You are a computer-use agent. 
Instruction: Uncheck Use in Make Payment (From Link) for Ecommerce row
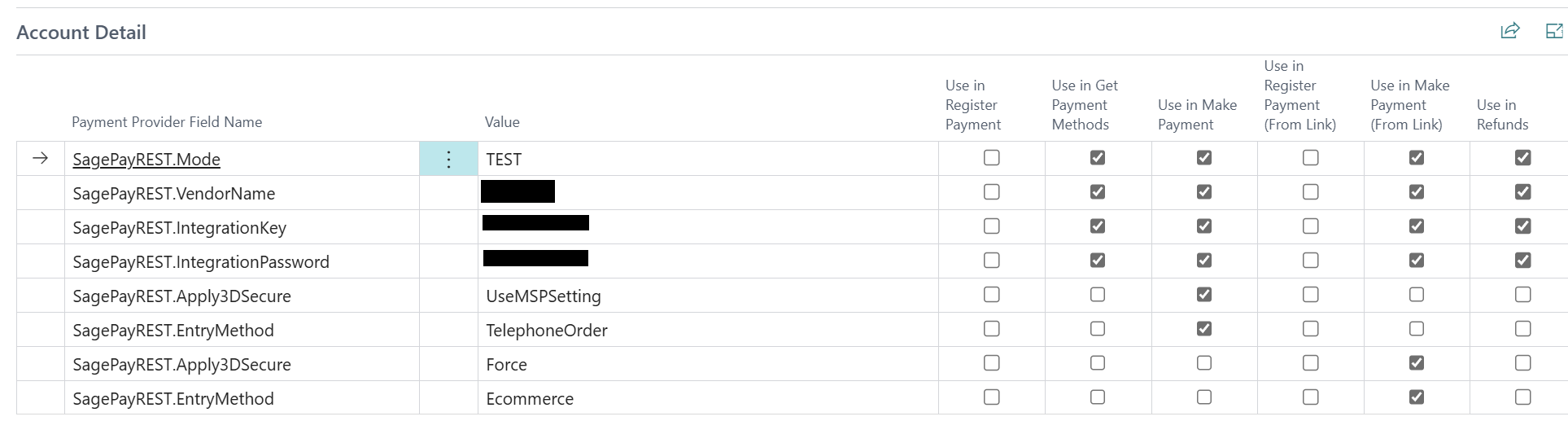coord(1417,397)
